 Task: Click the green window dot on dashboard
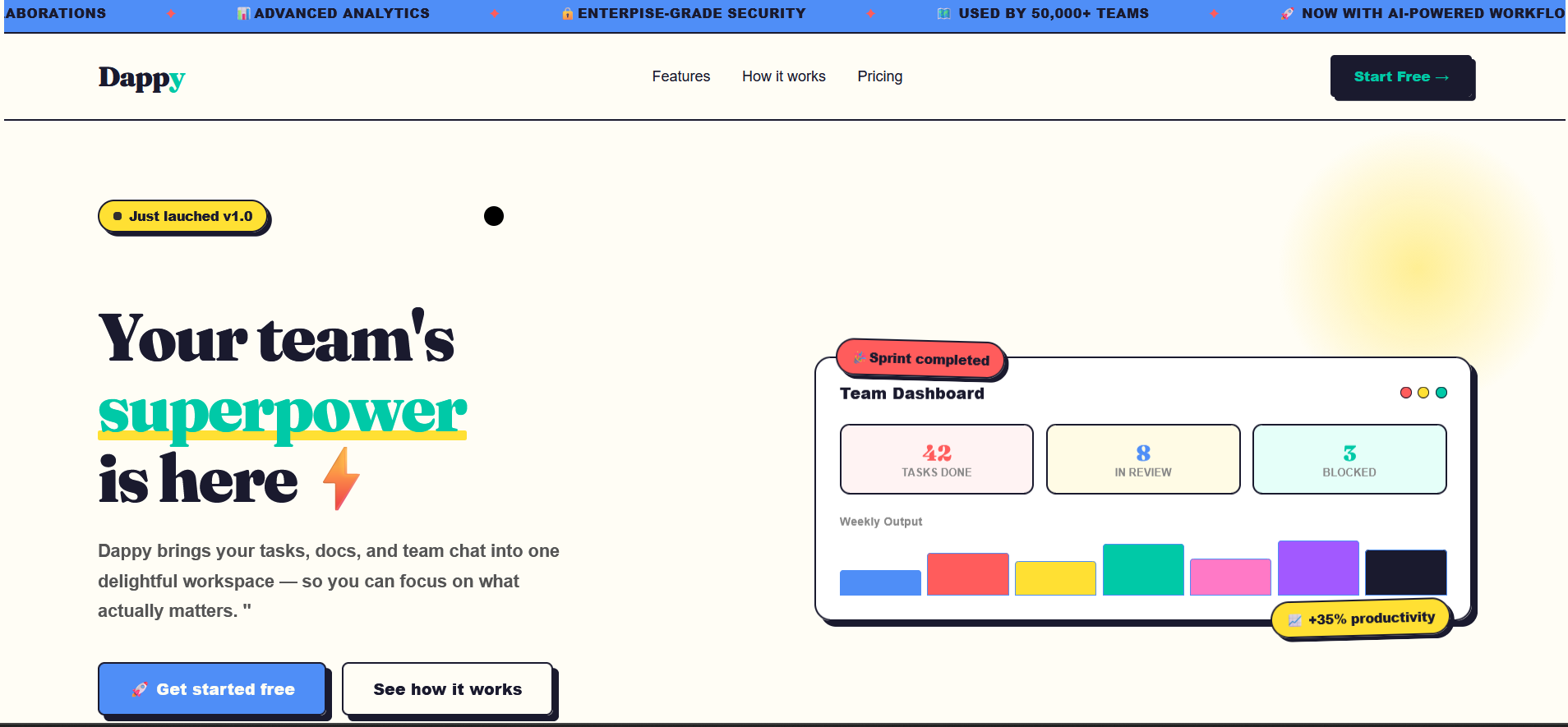1441,393
